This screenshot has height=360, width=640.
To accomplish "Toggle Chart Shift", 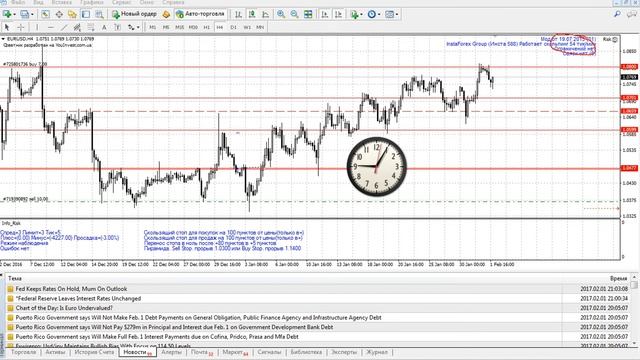I will tap(338, 14).
